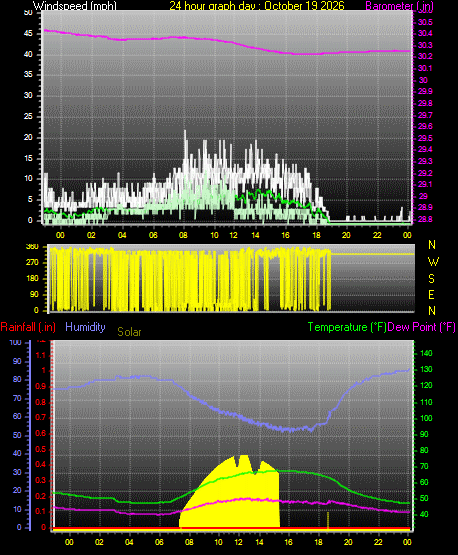
Task: Select the 20 value on the windspeed axis
Action: coord(28,138)
